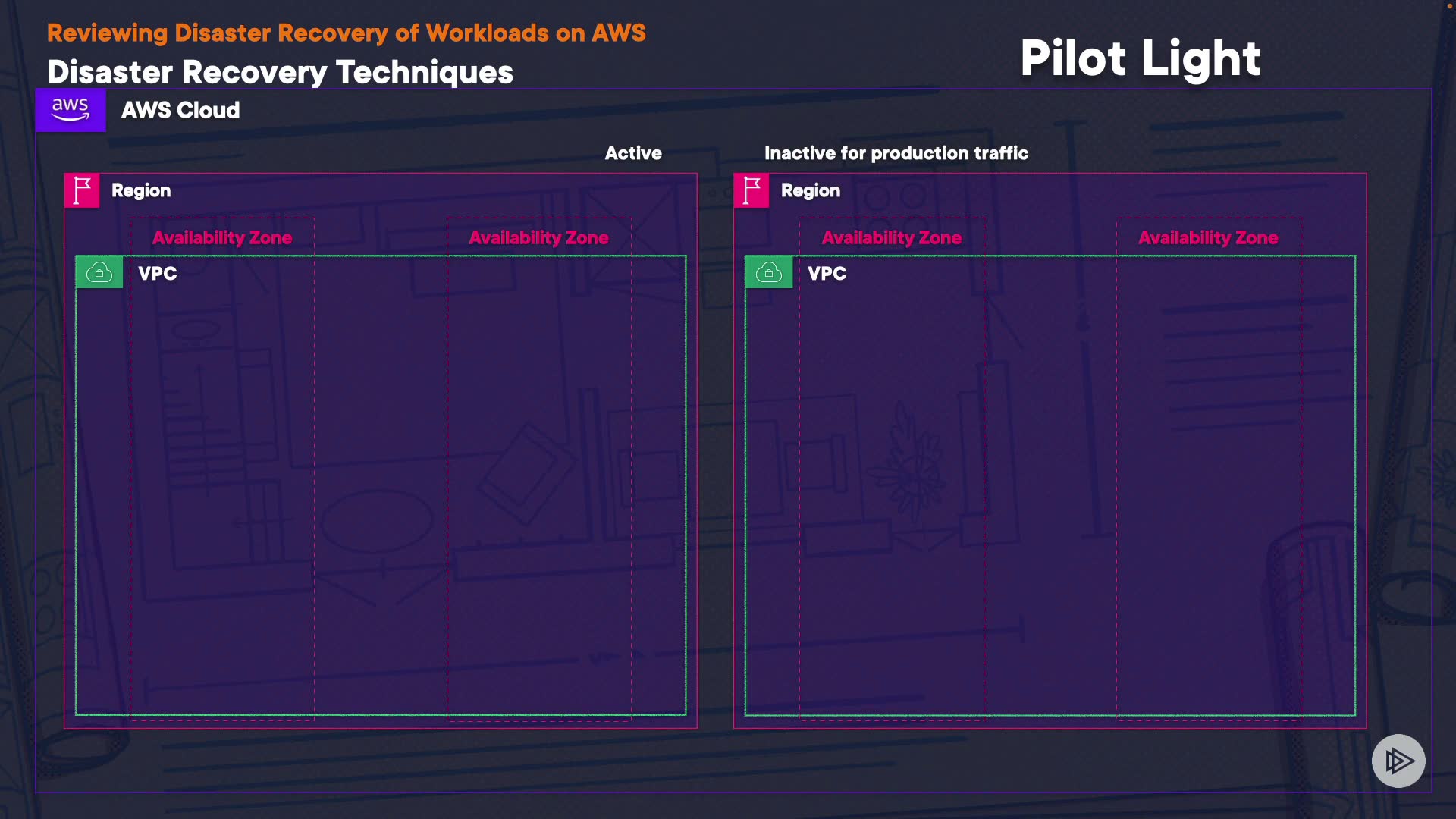Click the Inactive region's flag icon
This screenshot has width=1456, height=819.
click(x=752, y=190)
